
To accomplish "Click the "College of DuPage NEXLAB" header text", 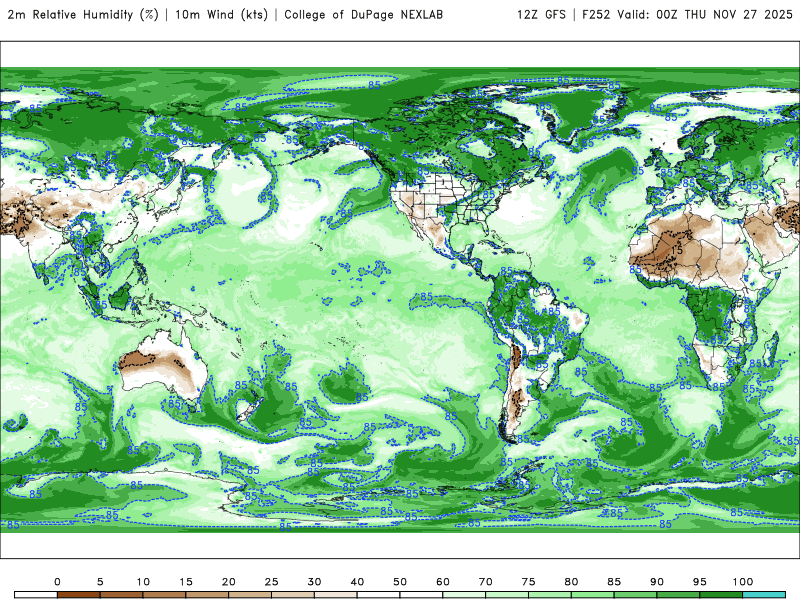I will pyautogui.click(x=363, y=15).
